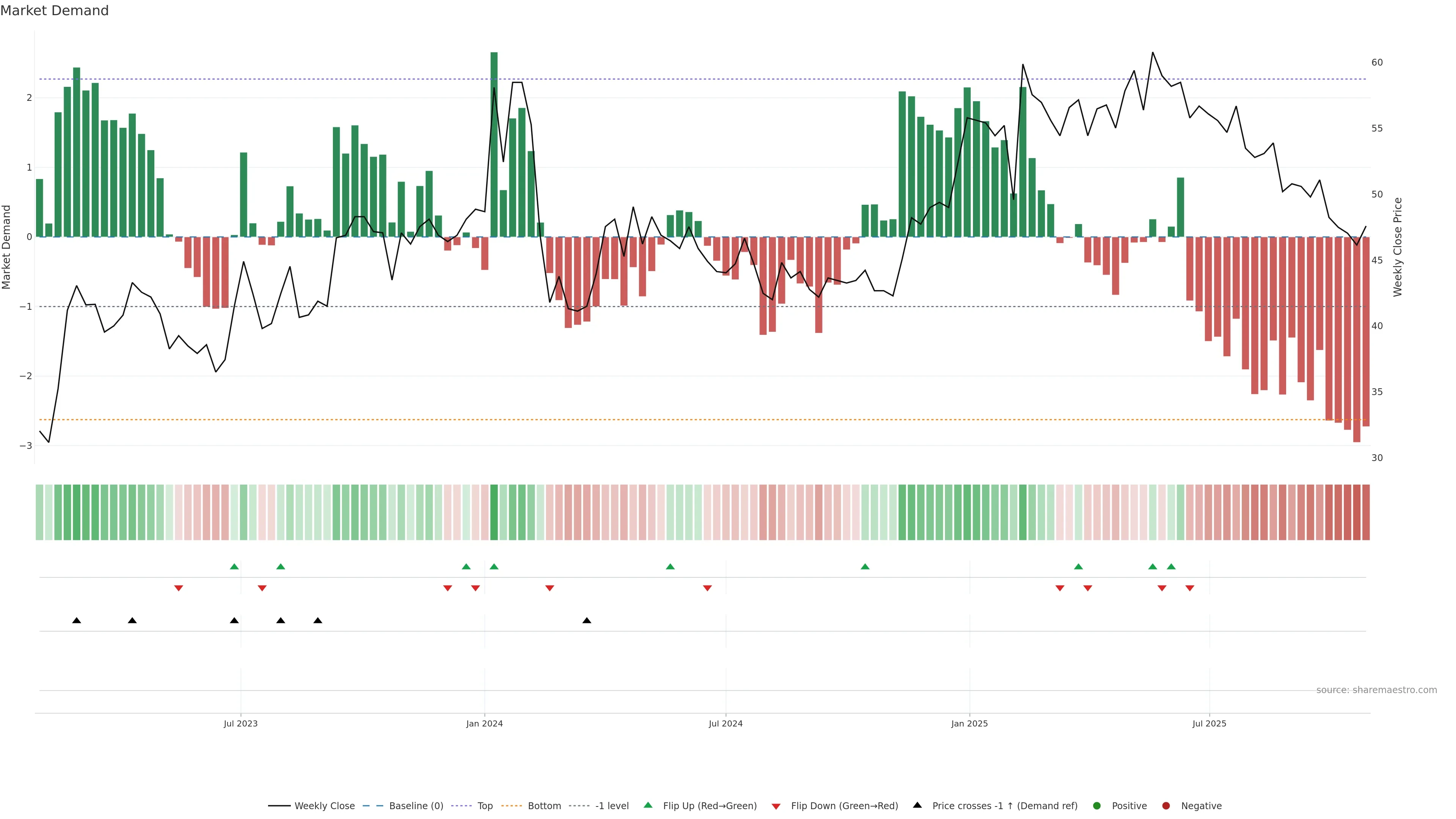Click the black Price crosses legend triangle
Screen dimensions: 1456x819
pyautogui.click(x=917, y=805)
